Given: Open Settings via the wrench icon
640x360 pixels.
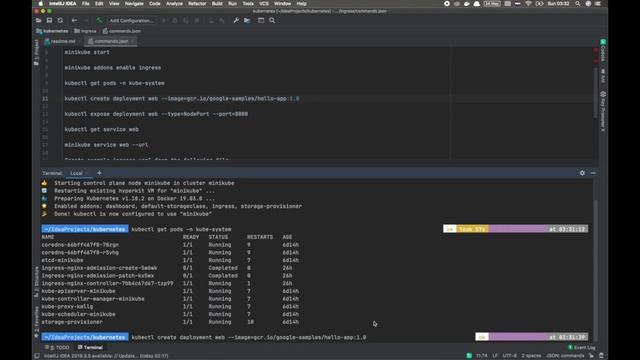Looking at the screenshot, I should pyautogui.click(x=236, y=20).
